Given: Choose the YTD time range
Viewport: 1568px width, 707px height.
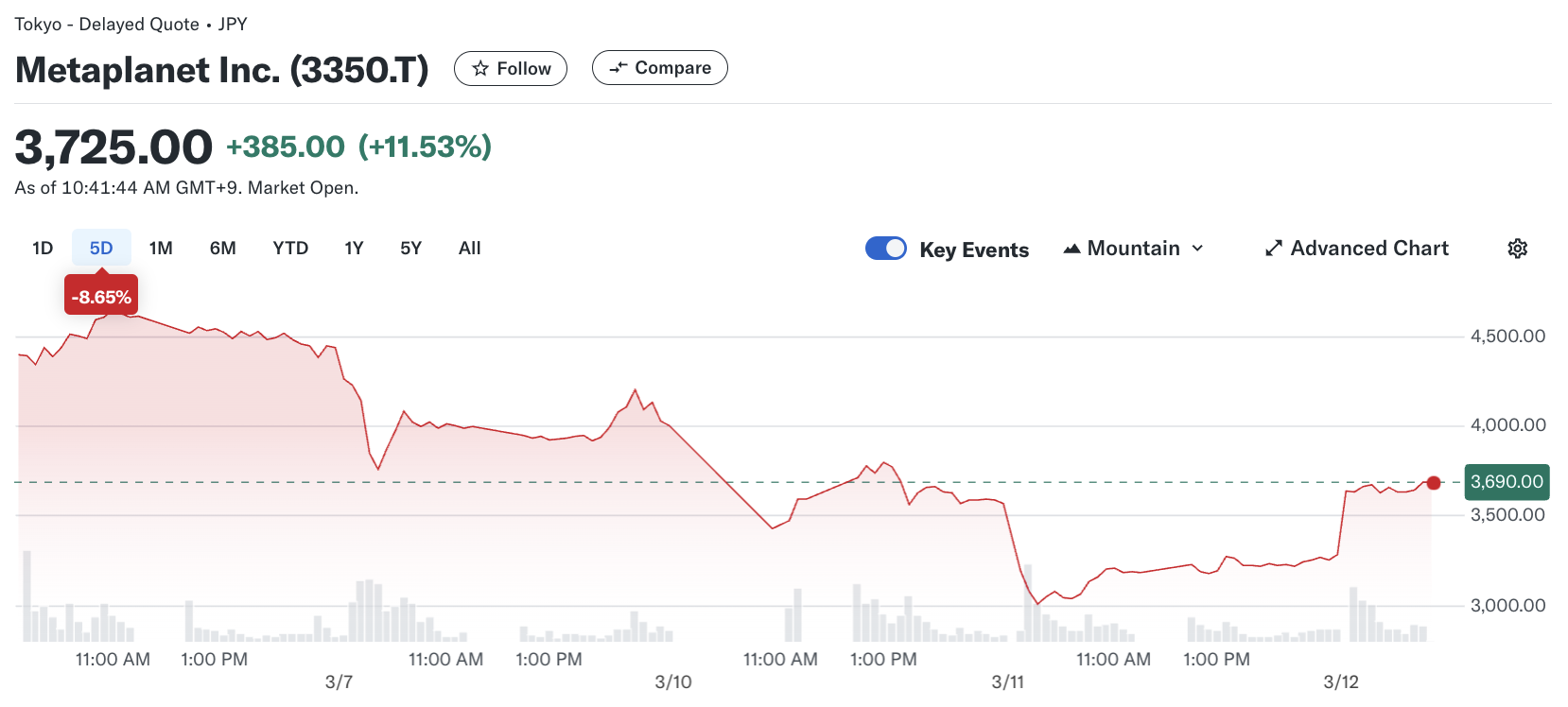Looking at the screenshot, I should 290,249.
